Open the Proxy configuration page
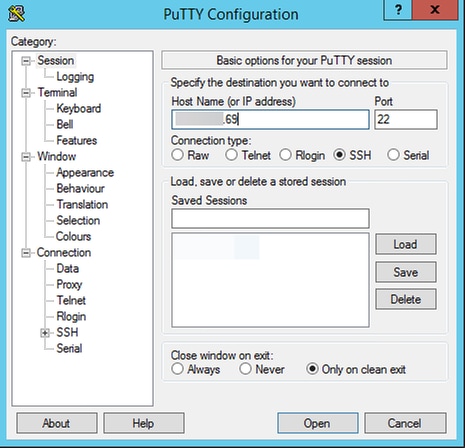Viewport: 465px width, 448px height. point(69,285)
